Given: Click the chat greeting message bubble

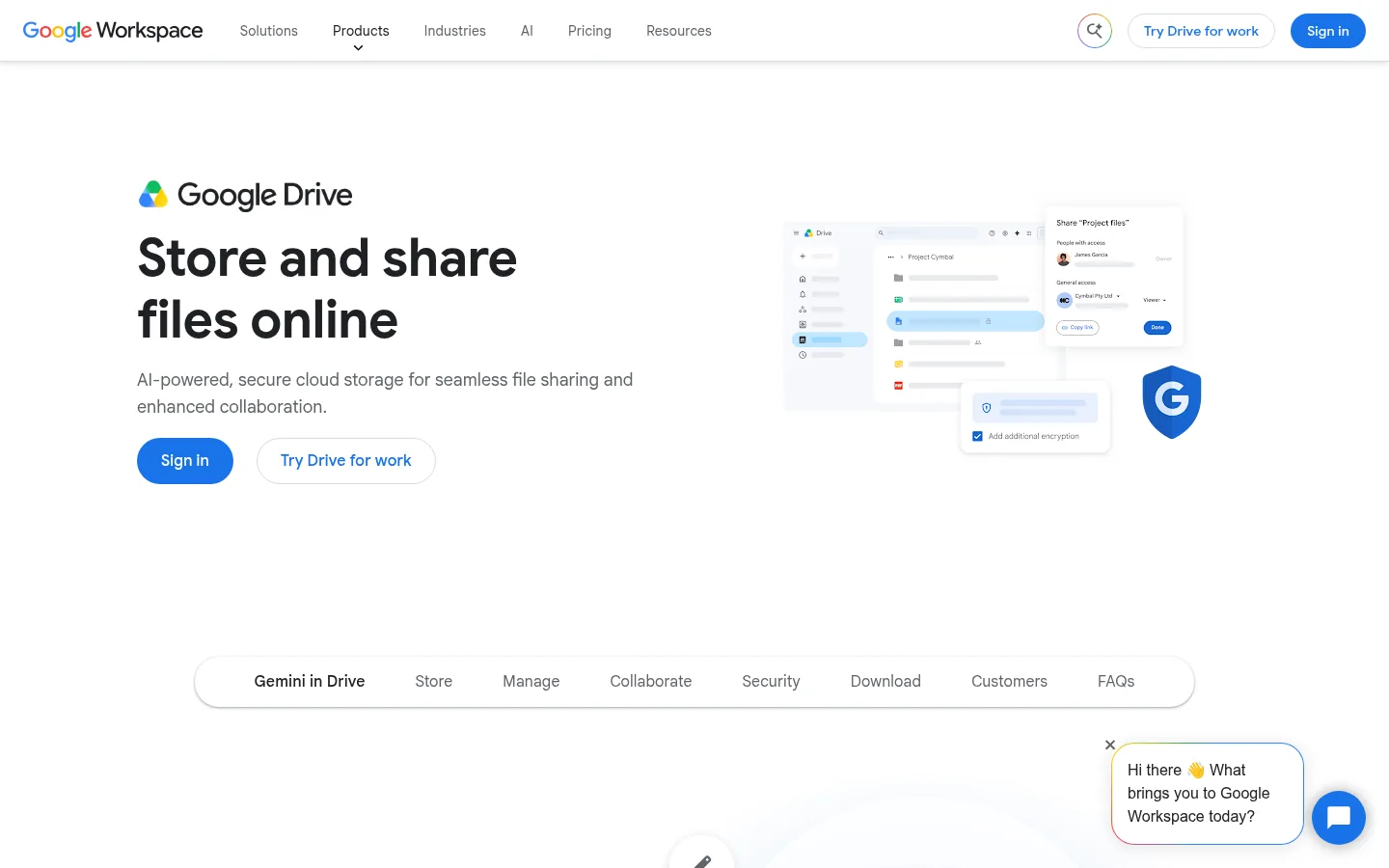Looking at the screenshot, I should [1208, 794].
